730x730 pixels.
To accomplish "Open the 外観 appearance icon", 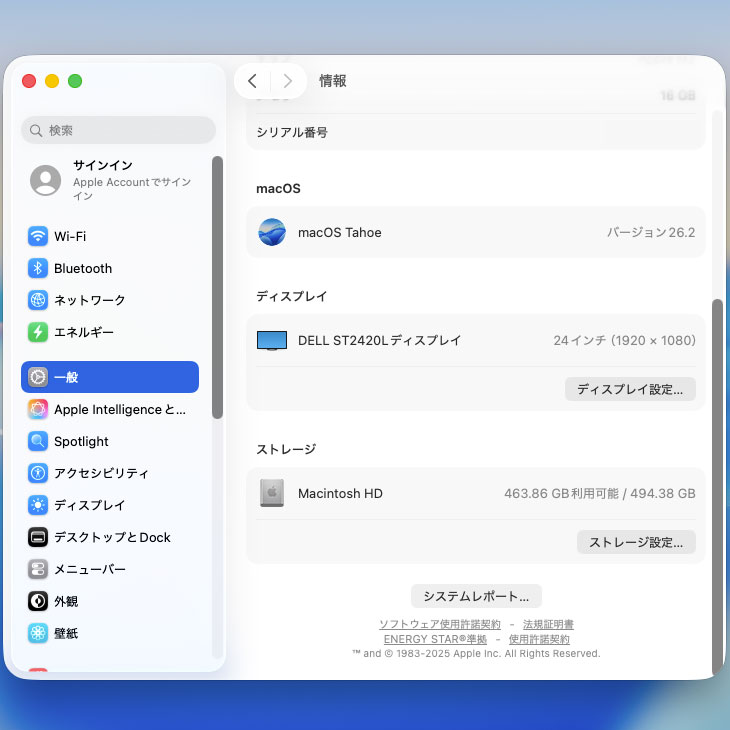I will [x=38, y=601].
